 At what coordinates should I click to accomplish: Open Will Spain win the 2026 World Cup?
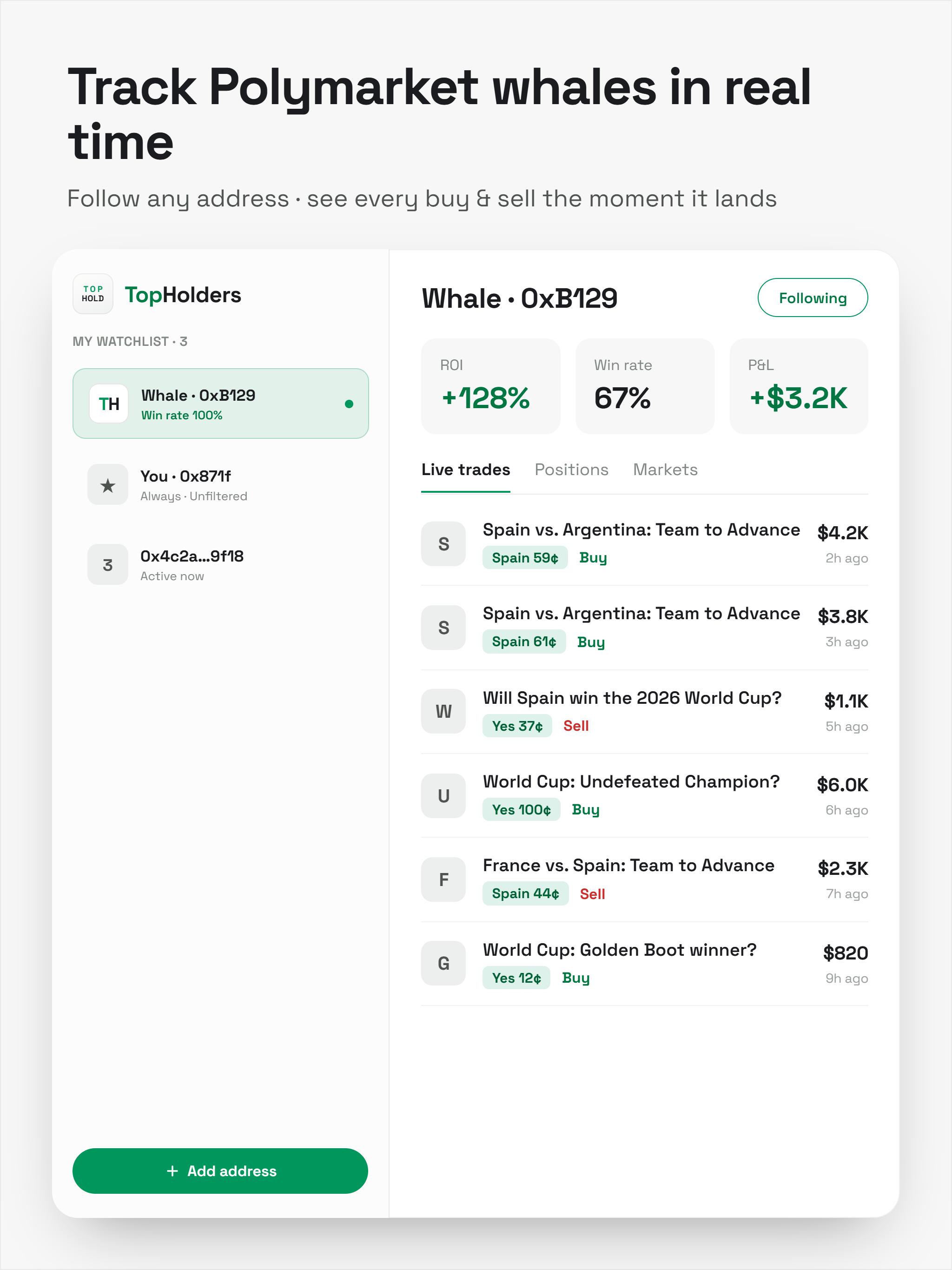coord(632,698)
